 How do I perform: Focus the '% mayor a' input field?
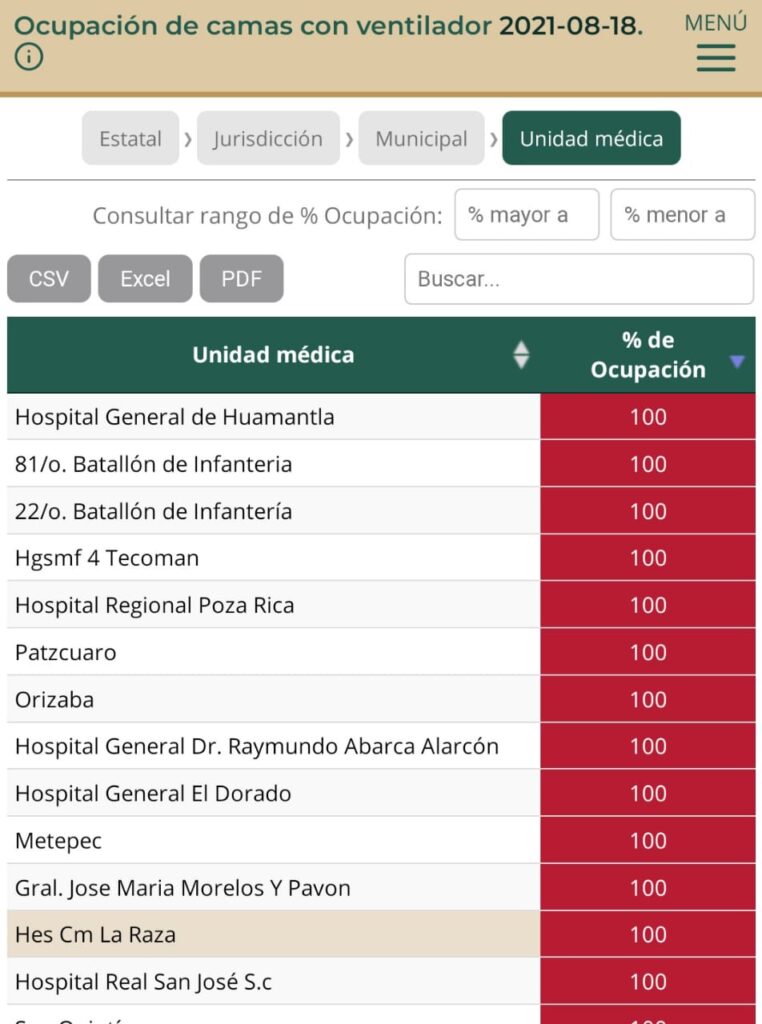tap(527, 215)
